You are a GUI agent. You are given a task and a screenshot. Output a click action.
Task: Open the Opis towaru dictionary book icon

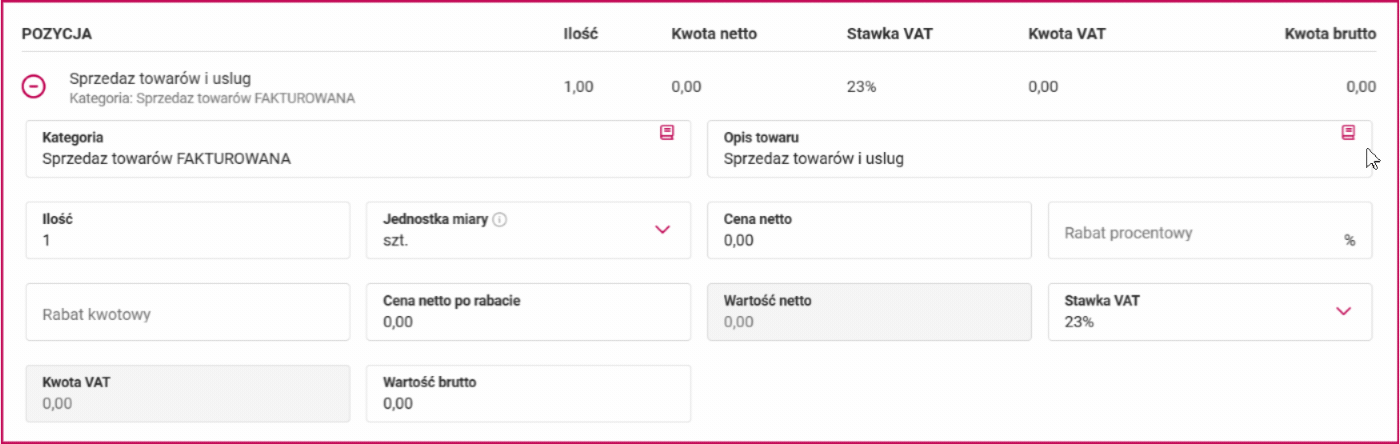tap(1348, 132)
